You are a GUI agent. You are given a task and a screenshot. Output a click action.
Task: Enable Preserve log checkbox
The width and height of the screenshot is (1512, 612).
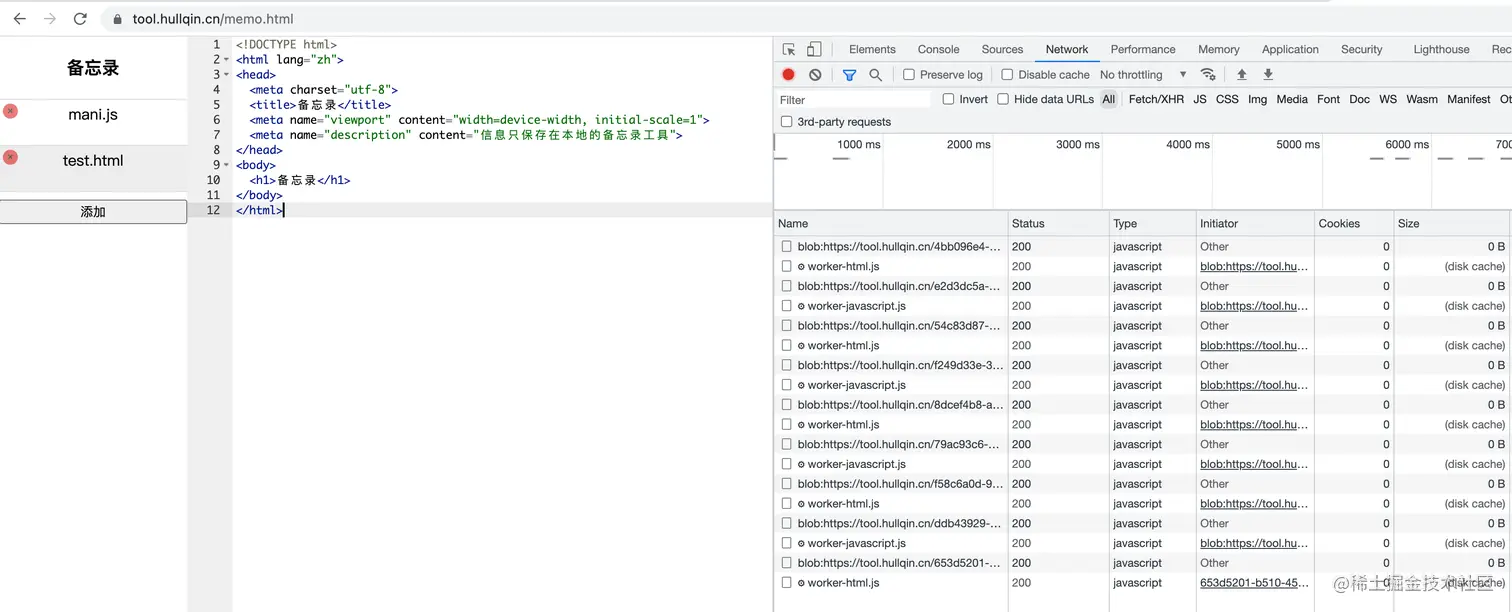[909, 75]
